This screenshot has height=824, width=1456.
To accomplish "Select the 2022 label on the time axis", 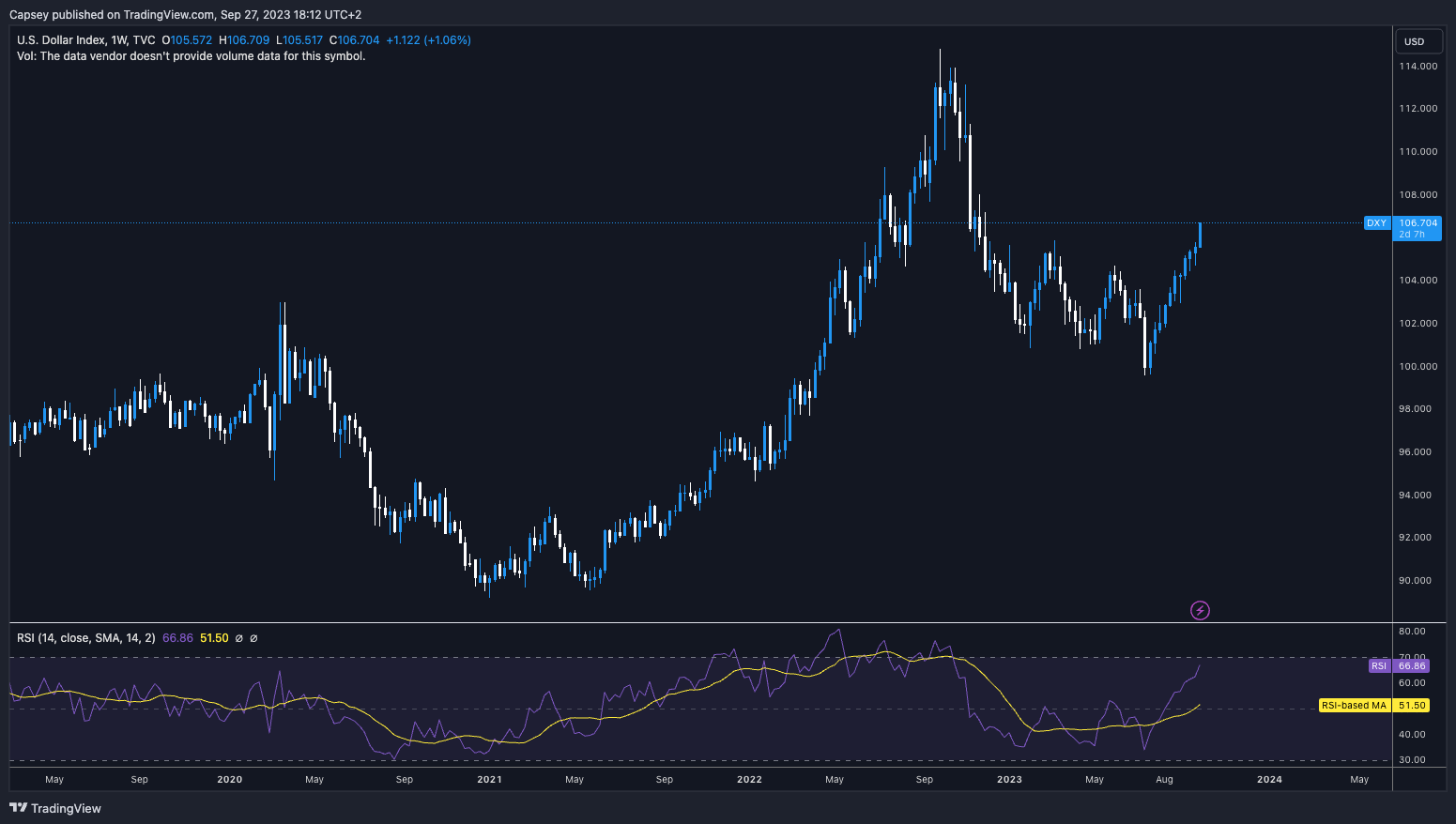I will (749, 779).
